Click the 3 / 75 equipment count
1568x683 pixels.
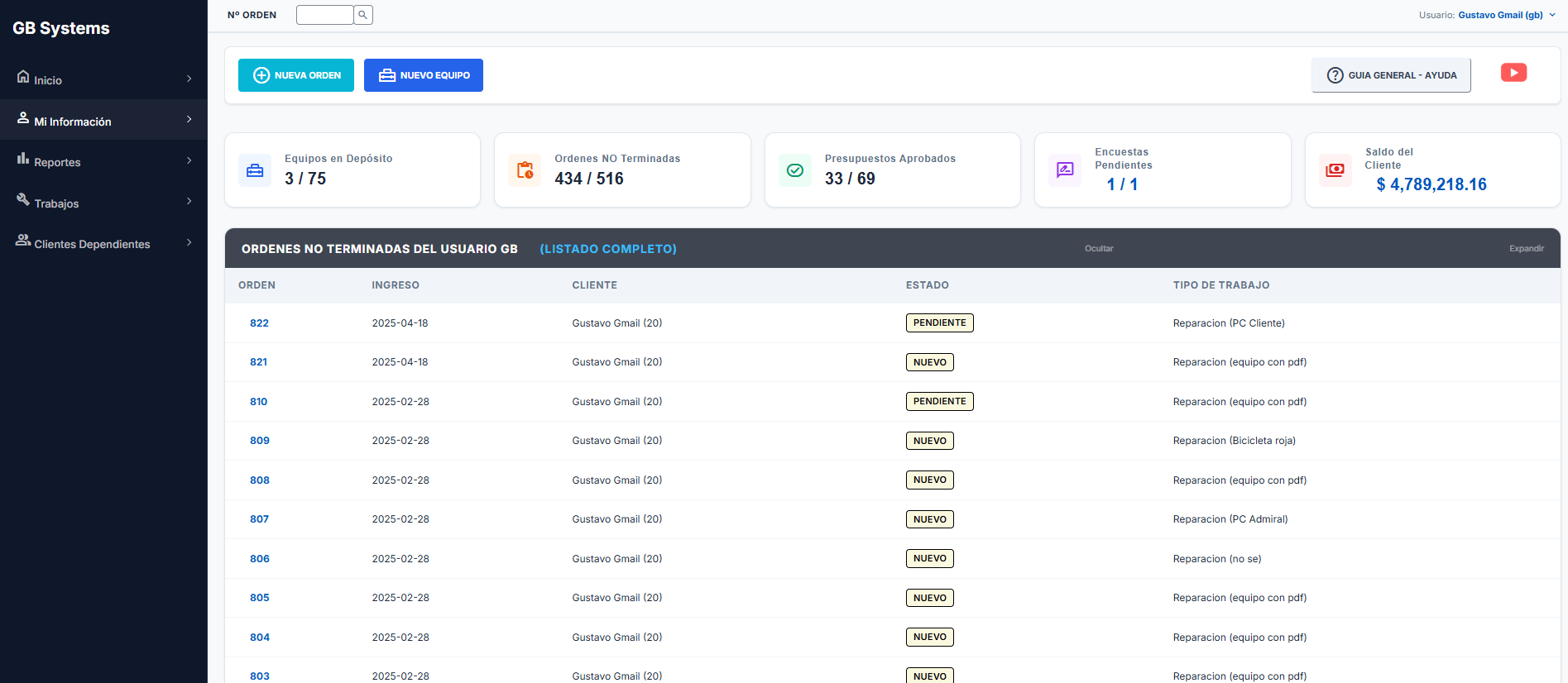(x=305, y=179)
